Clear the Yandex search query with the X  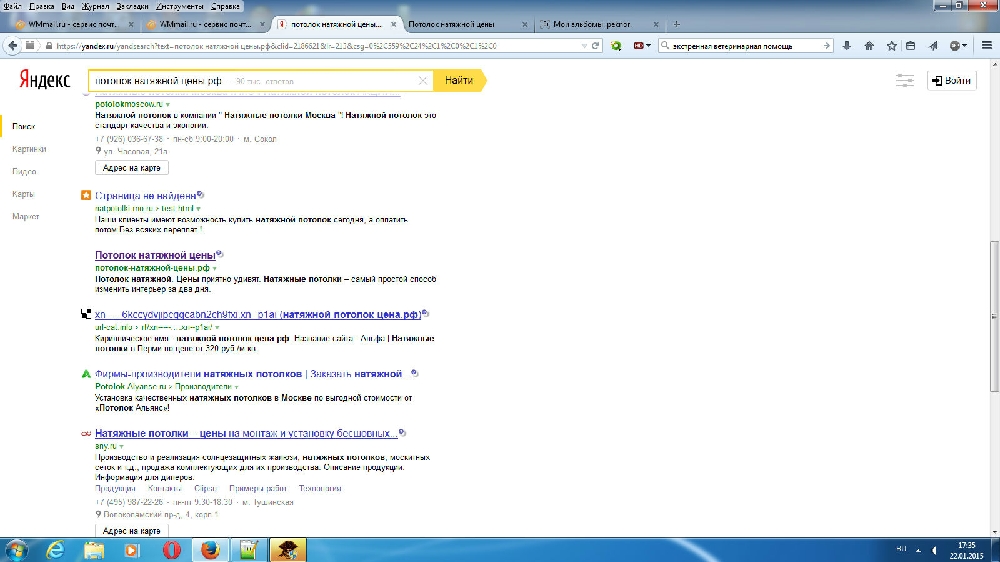[x=422, y=81]
